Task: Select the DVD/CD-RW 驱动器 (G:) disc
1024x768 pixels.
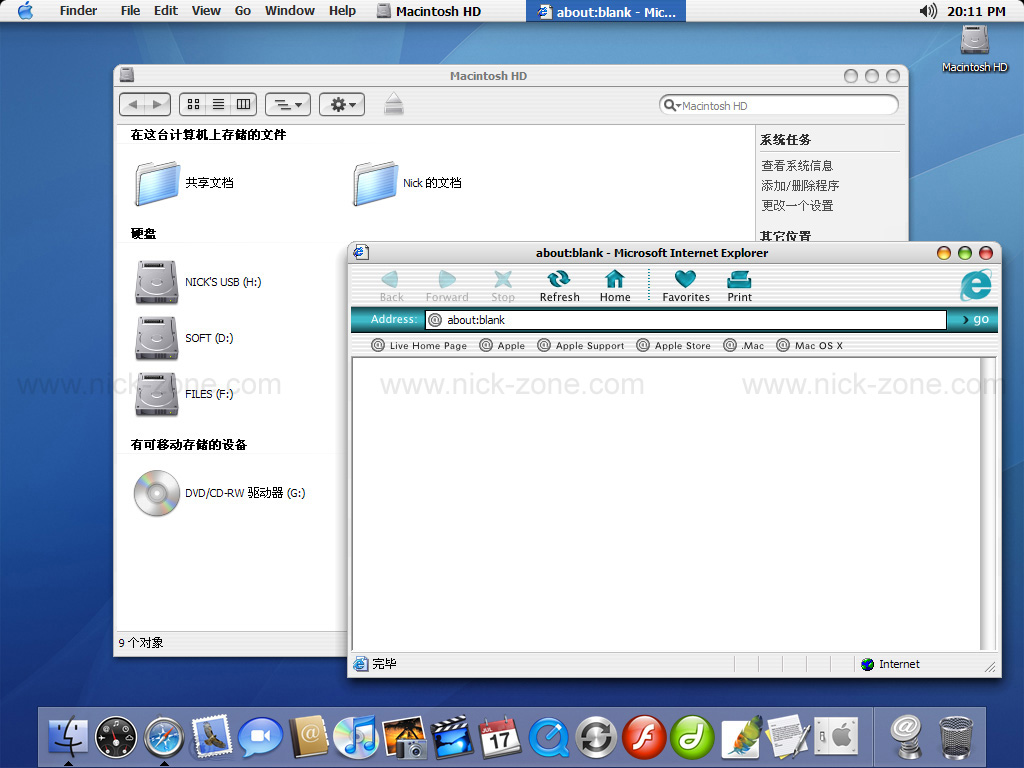Action: coord(219,493)
